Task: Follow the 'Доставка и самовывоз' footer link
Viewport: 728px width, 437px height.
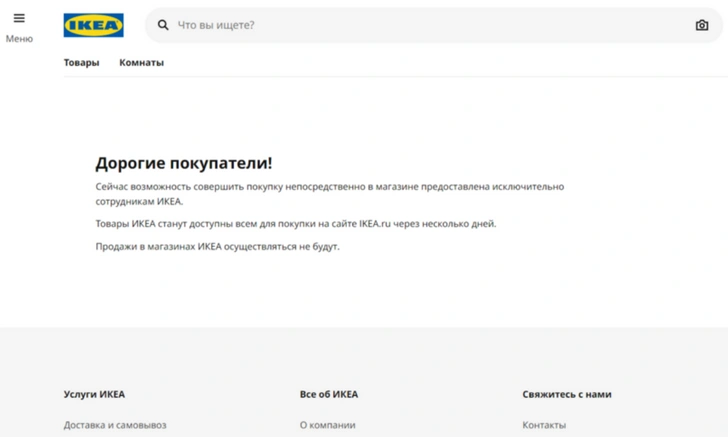Action: tap(115, 425)
